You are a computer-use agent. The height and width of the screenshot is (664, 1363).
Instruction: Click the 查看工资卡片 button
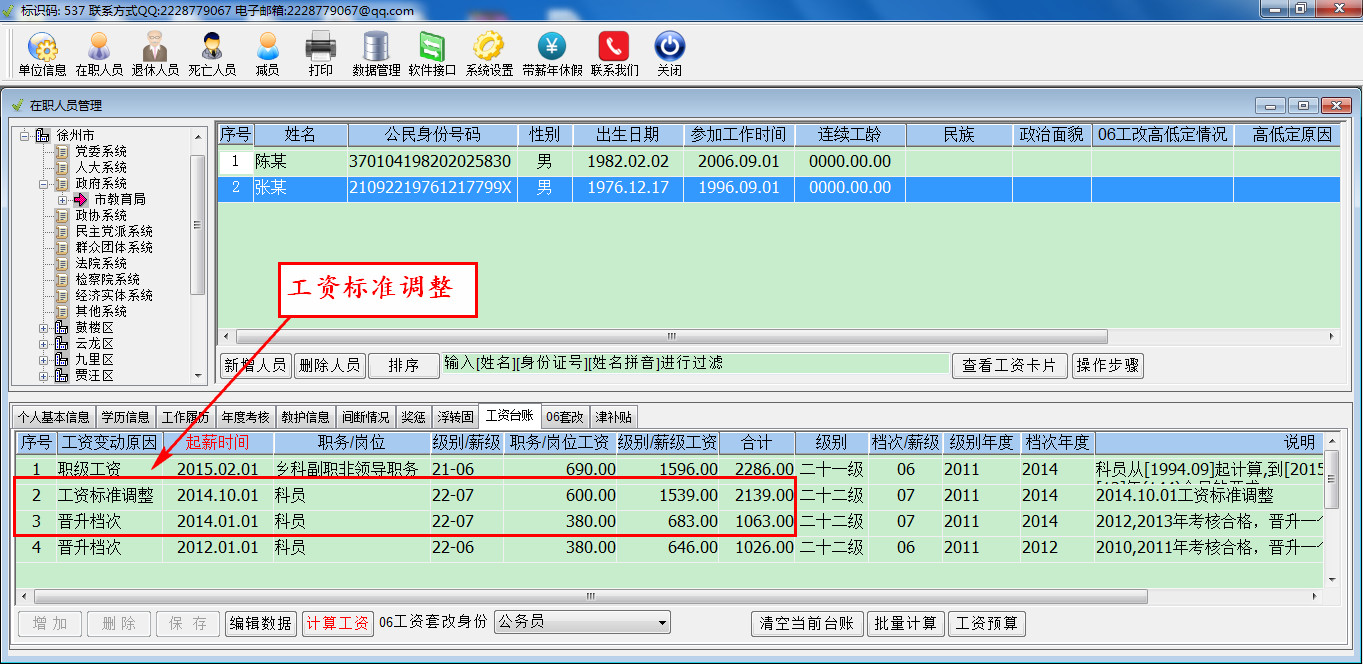[x=1009, y=366]
